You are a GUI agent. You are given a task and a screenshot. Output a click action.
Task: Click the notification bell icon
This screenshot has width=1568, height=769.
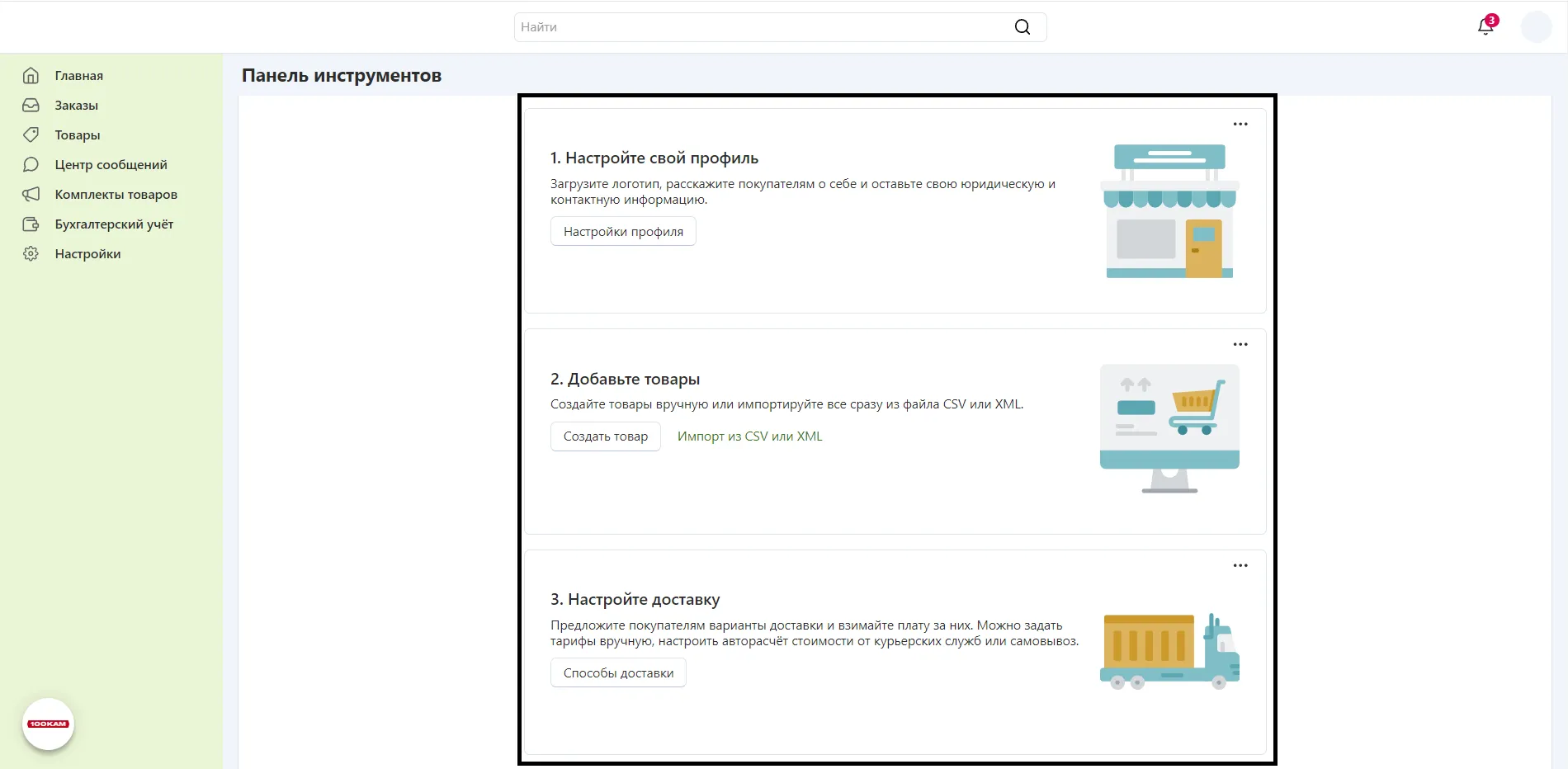pos(1485,27)
